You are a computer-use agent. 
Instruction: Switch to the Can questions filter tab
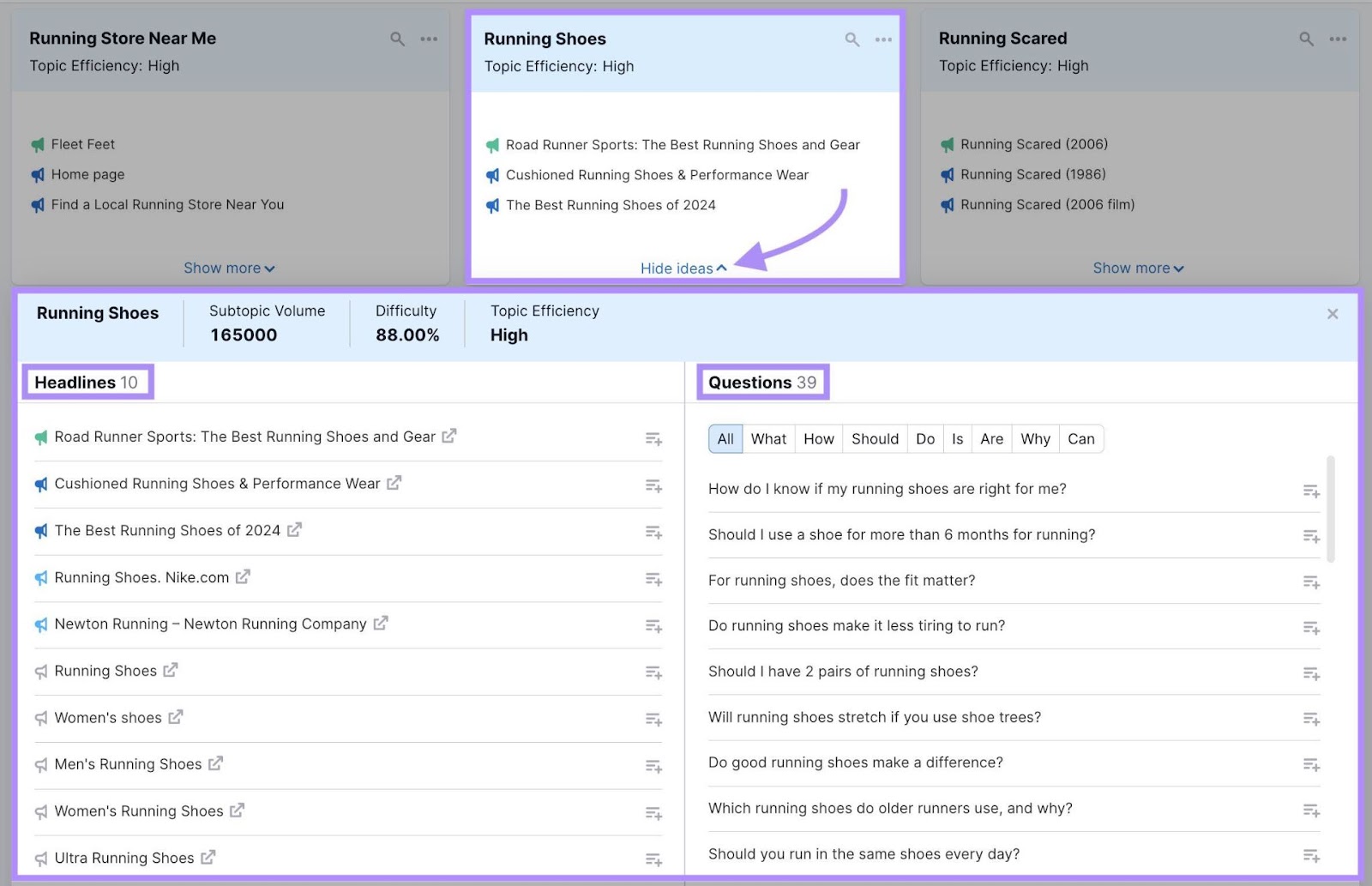[x=1081, y=438]
